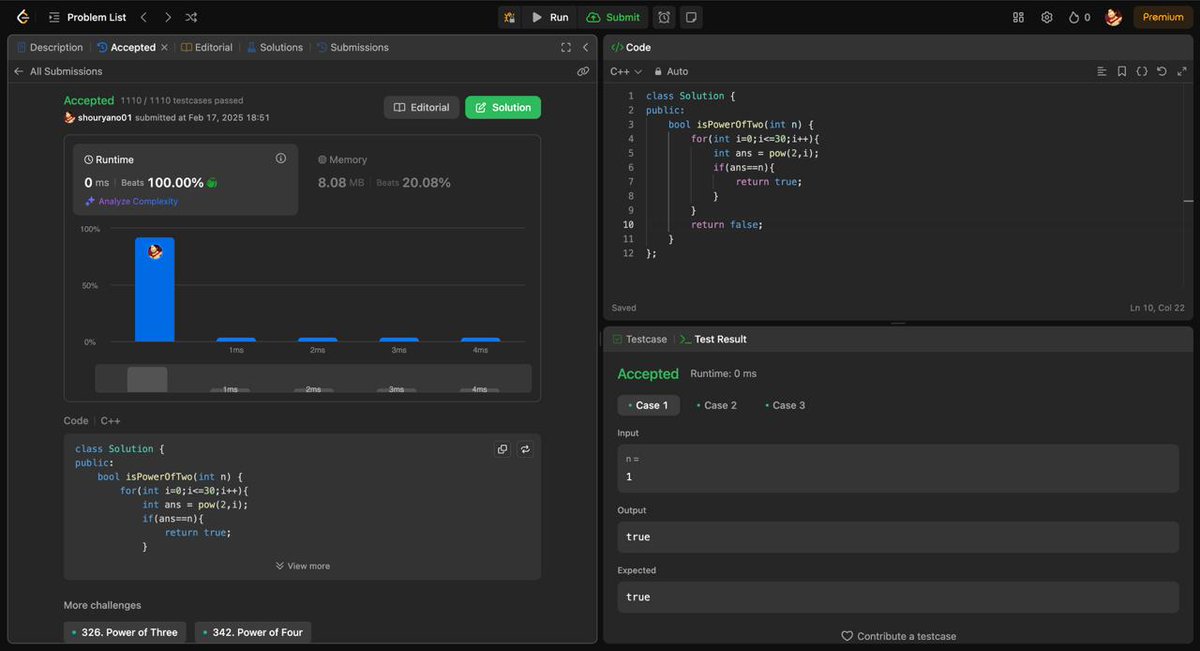Open the settings gear icon
The height and width of the screenshot is (651, 1200).
coord(1047,17)
